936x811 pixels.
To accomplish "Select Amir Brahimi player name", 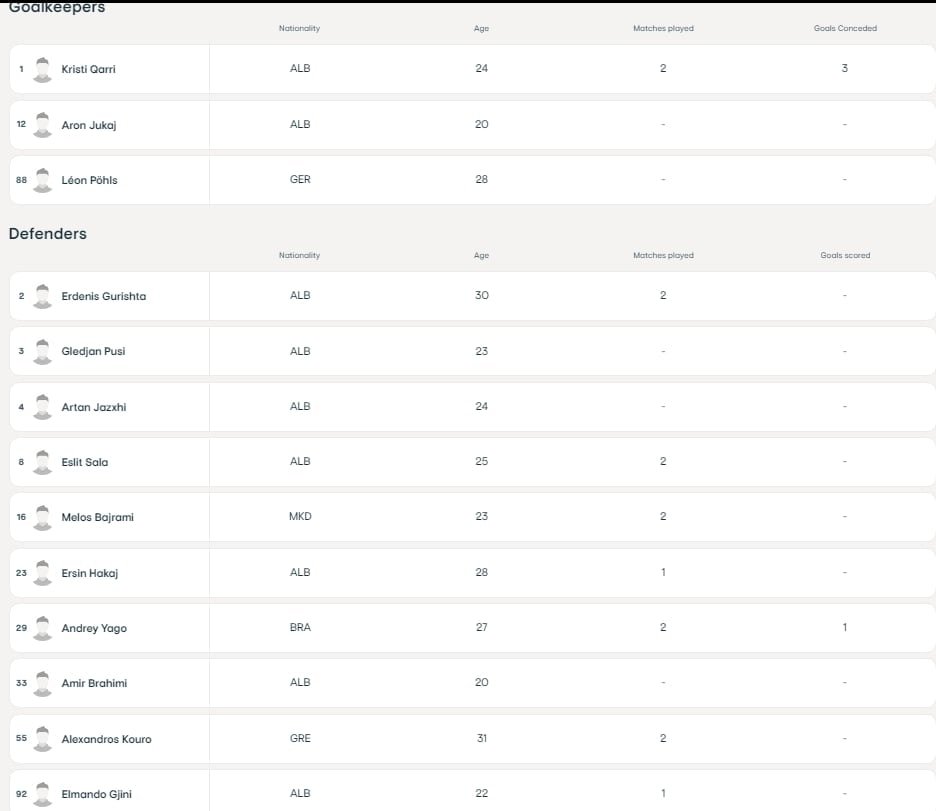I will point(94,683).
